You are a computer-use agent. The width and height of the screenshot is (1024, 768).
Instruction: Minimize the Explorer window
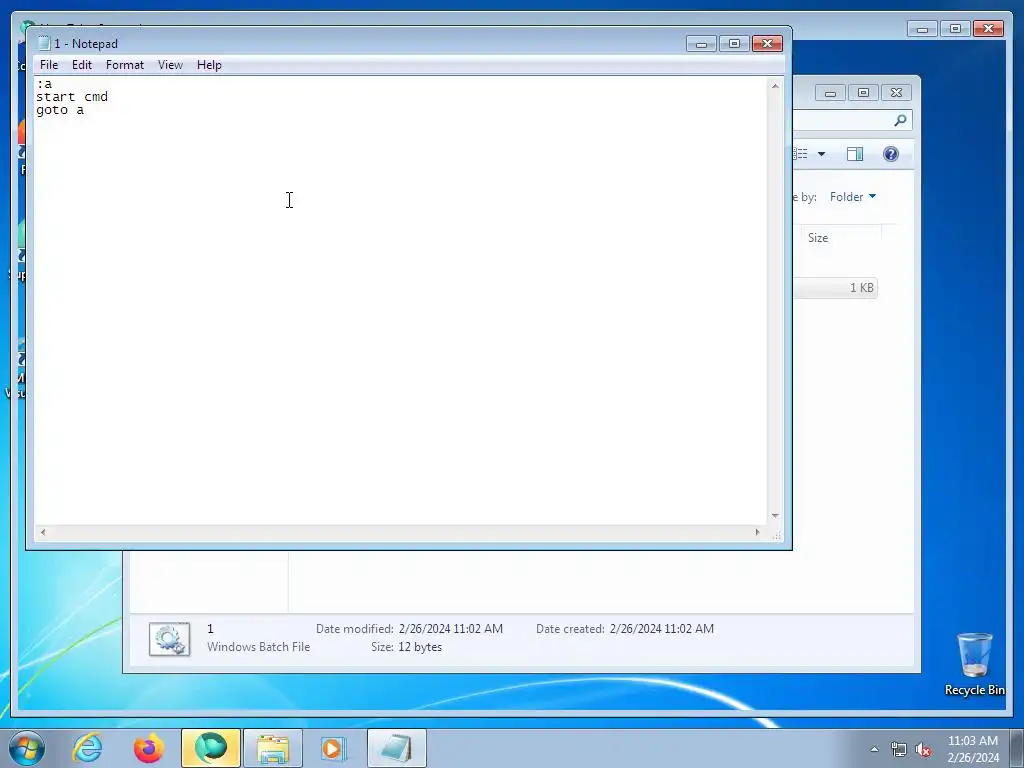coord(830,93)
